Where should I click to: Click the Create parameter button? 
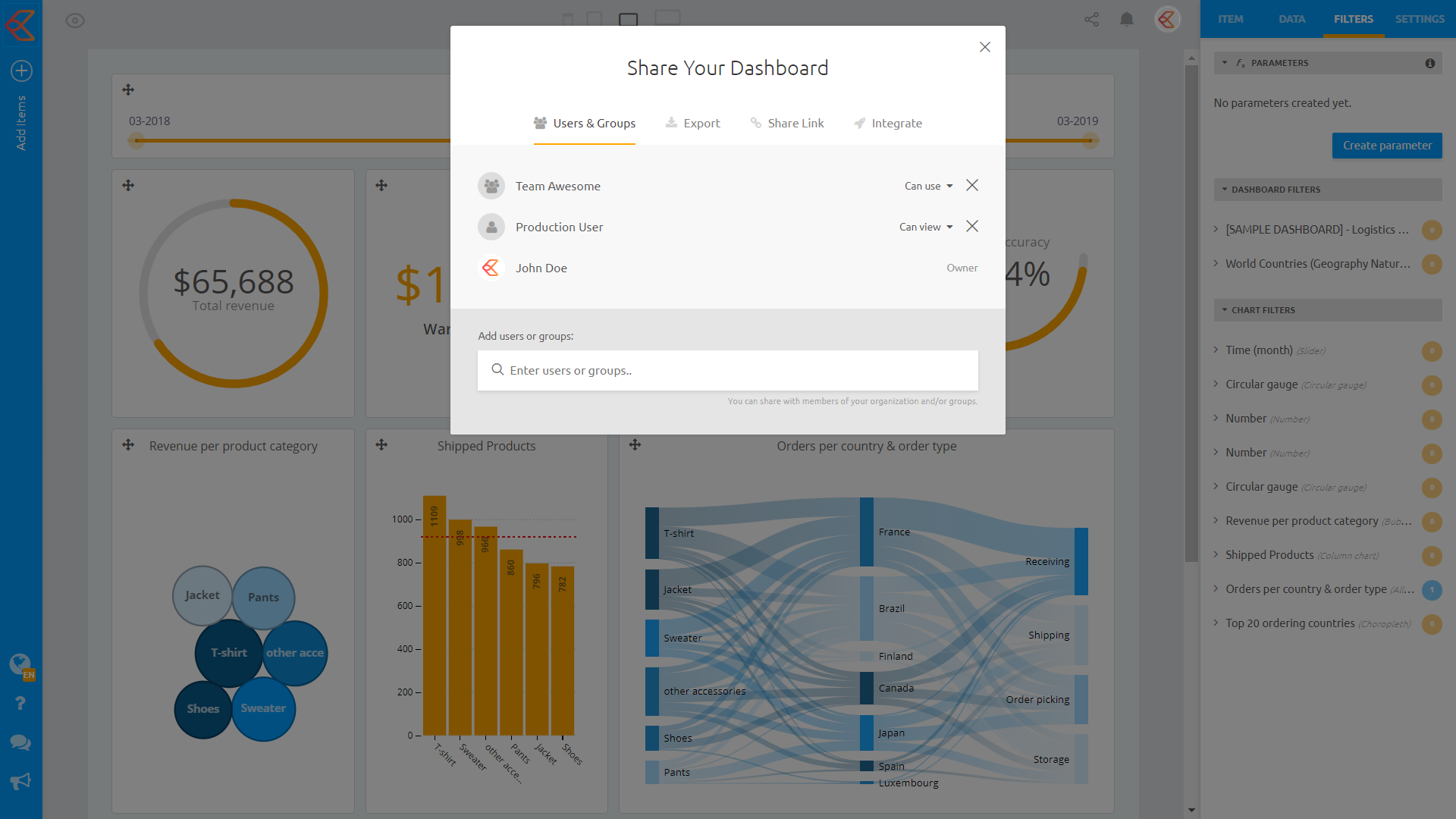pos(1386,146)
